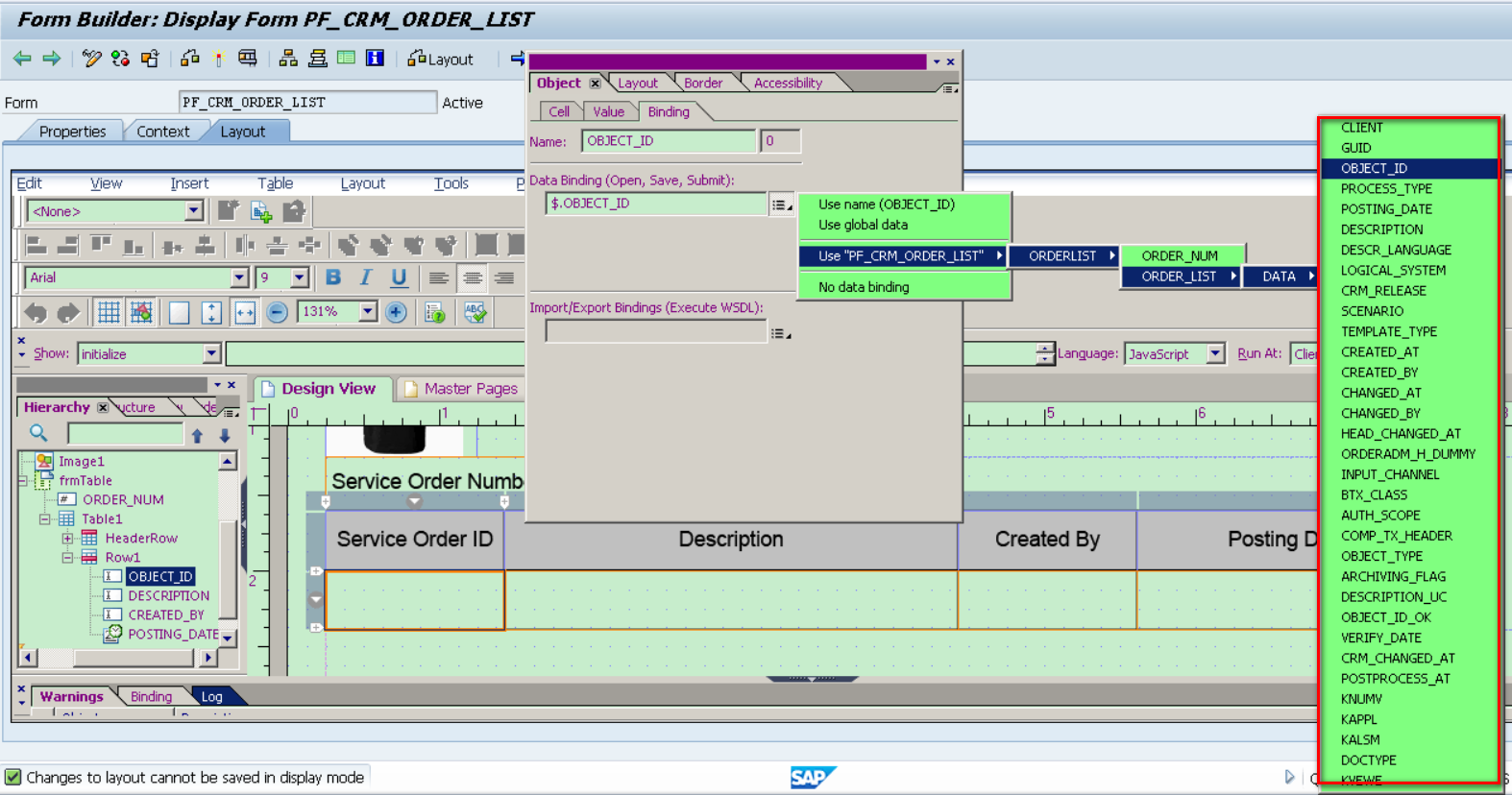Click the zoom out minus icon
The image size is (1512, 795).
(278, 312)
